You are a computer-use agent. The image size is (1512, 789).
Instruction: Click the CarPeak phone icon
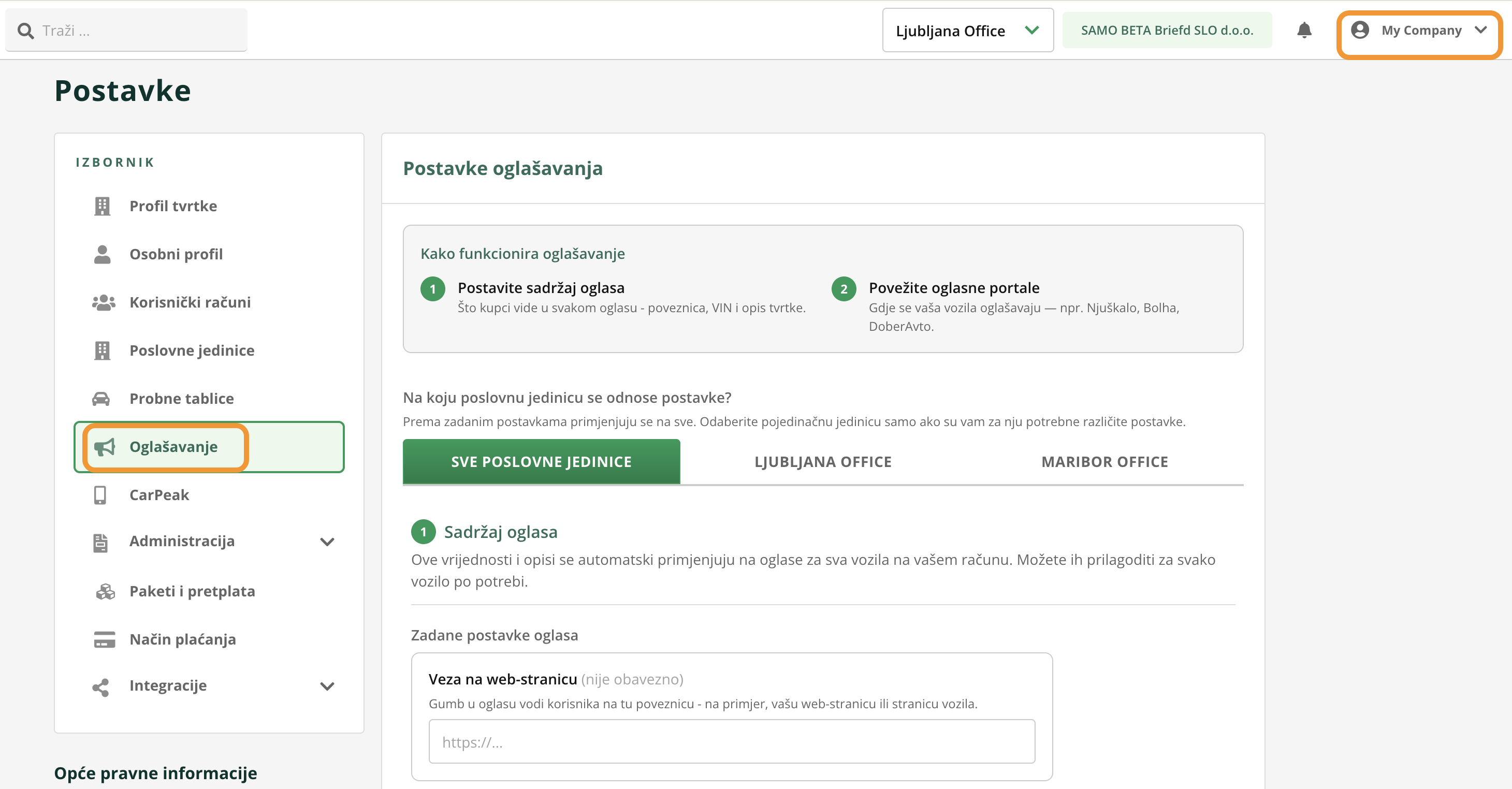[100, 495]
